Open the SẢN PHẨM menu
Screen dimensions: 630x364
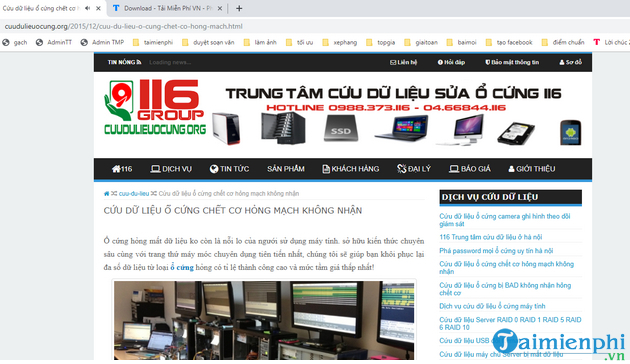tap(286, 169)
